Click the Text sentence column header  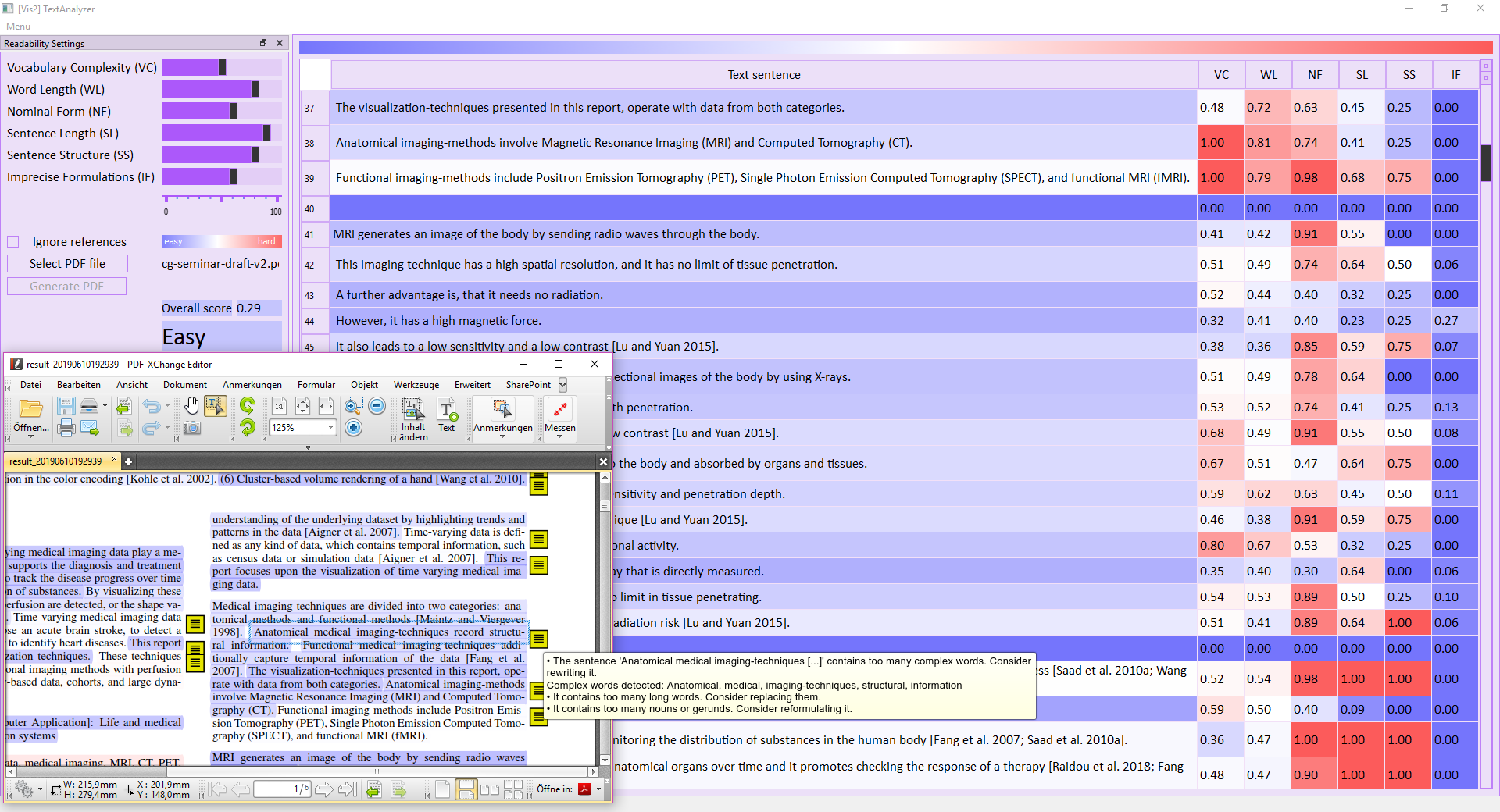pos(764,75)
